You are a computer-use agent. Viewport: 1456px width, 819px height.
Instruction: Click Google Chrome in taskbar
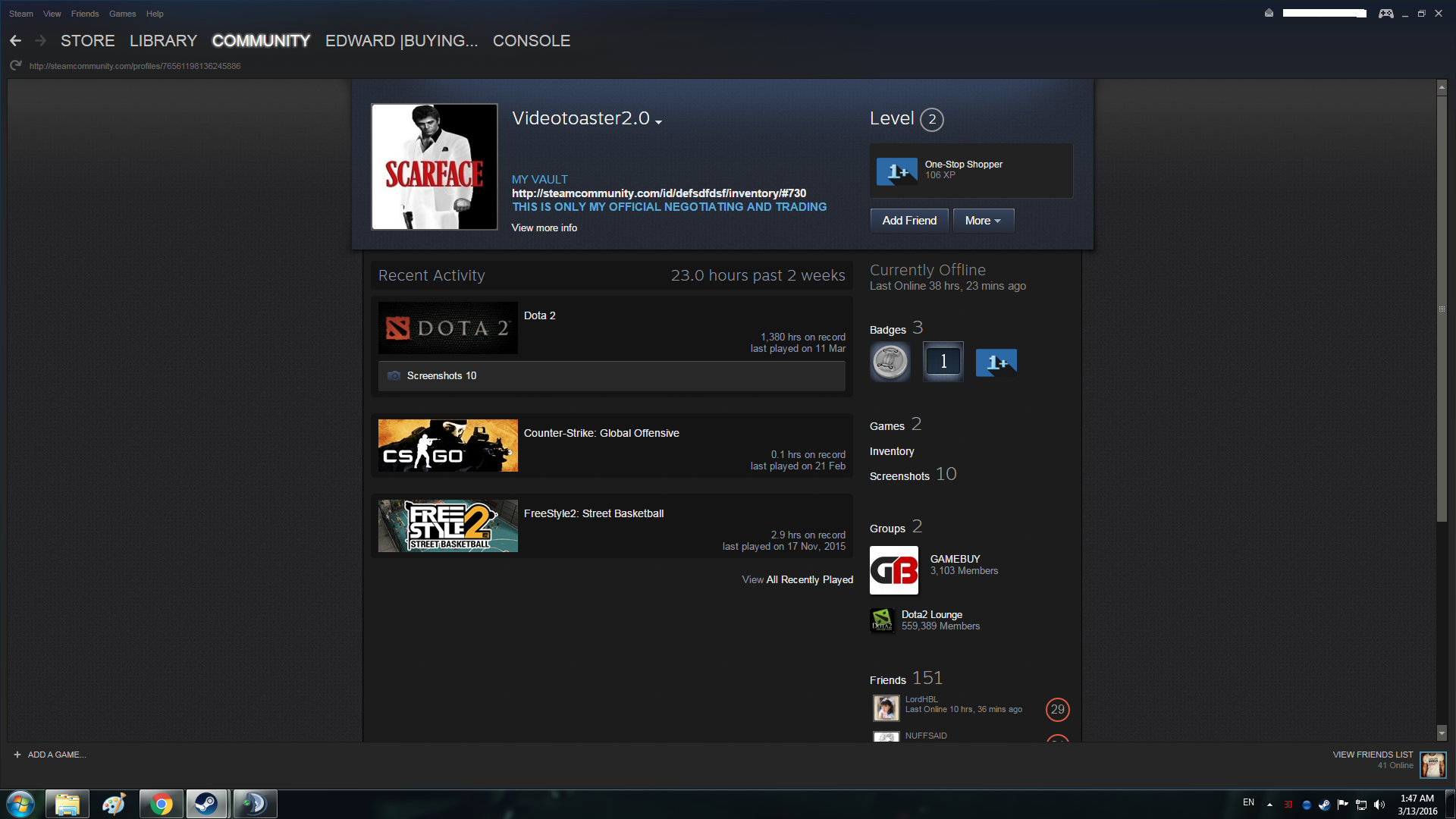161,804
